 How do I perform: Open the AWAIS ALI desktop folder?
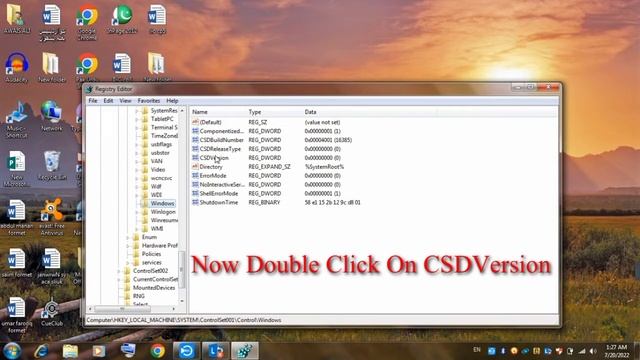[16, 19]
